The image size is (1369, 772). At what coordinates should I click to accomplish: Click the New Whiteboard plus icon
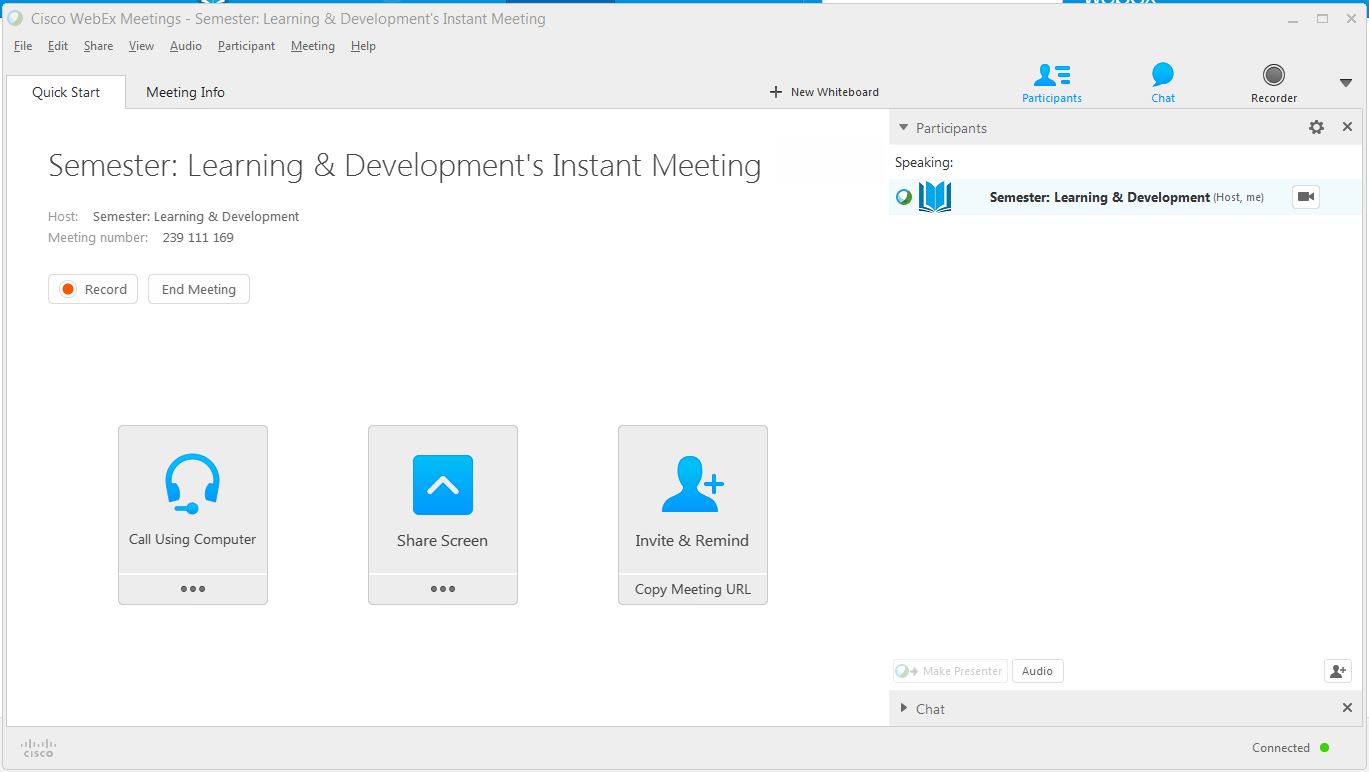pos(776,92)
